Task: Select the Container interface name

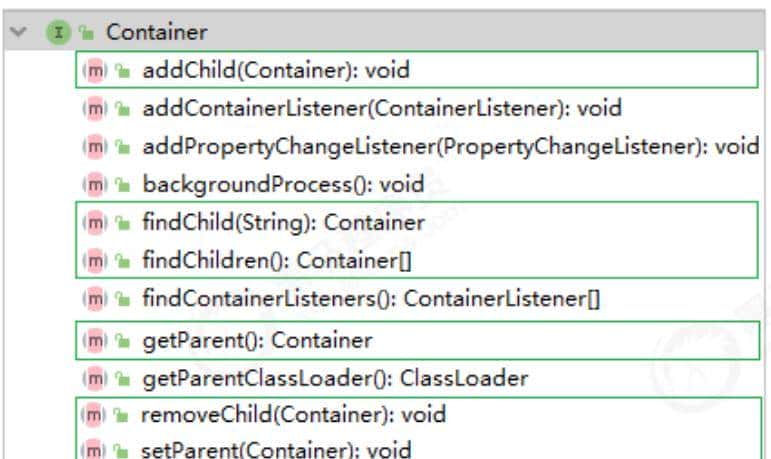Action: 156,32
